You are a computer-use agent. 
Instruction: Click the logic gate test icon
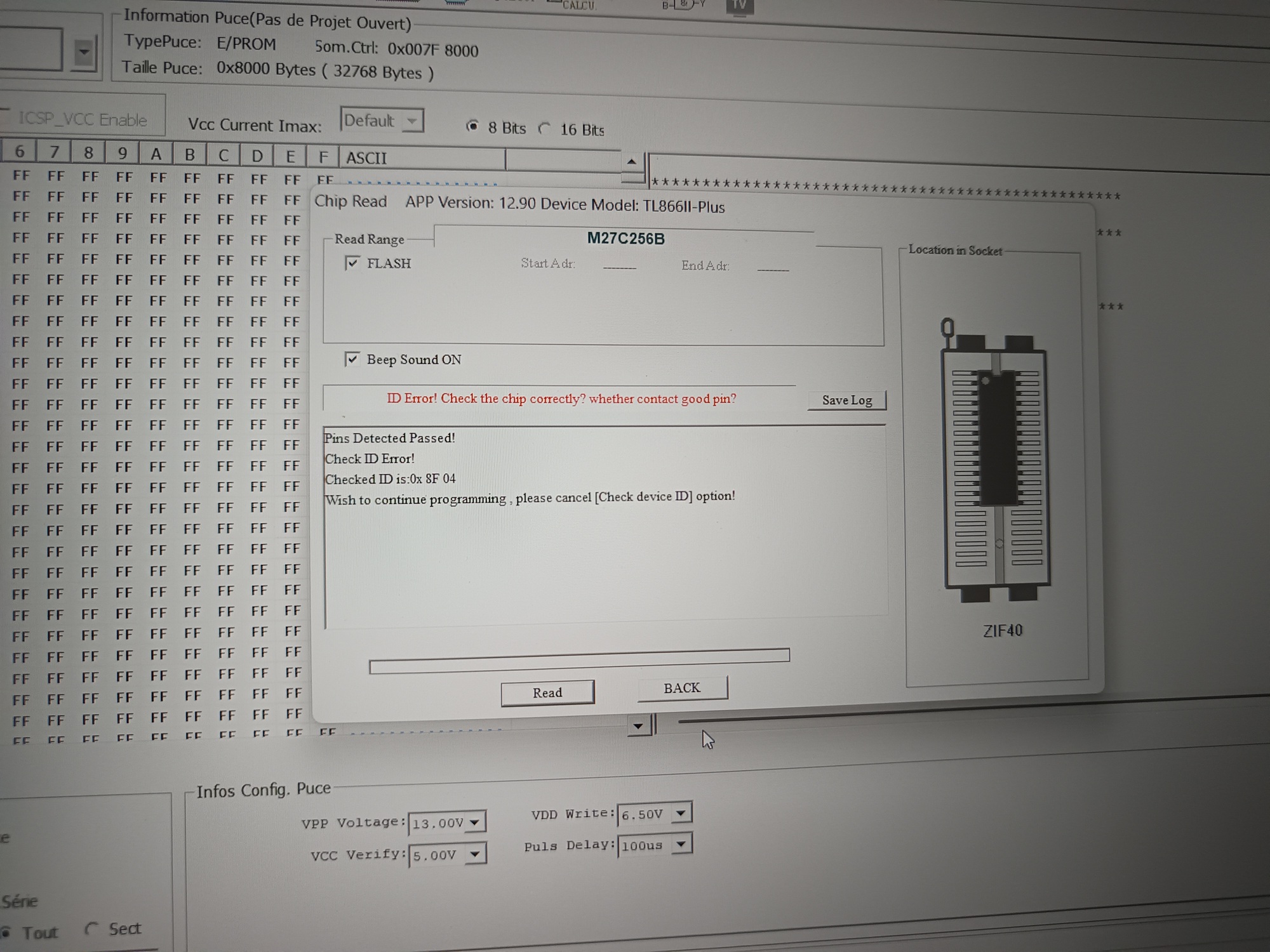pyautogui.click(x=683, y=5)
